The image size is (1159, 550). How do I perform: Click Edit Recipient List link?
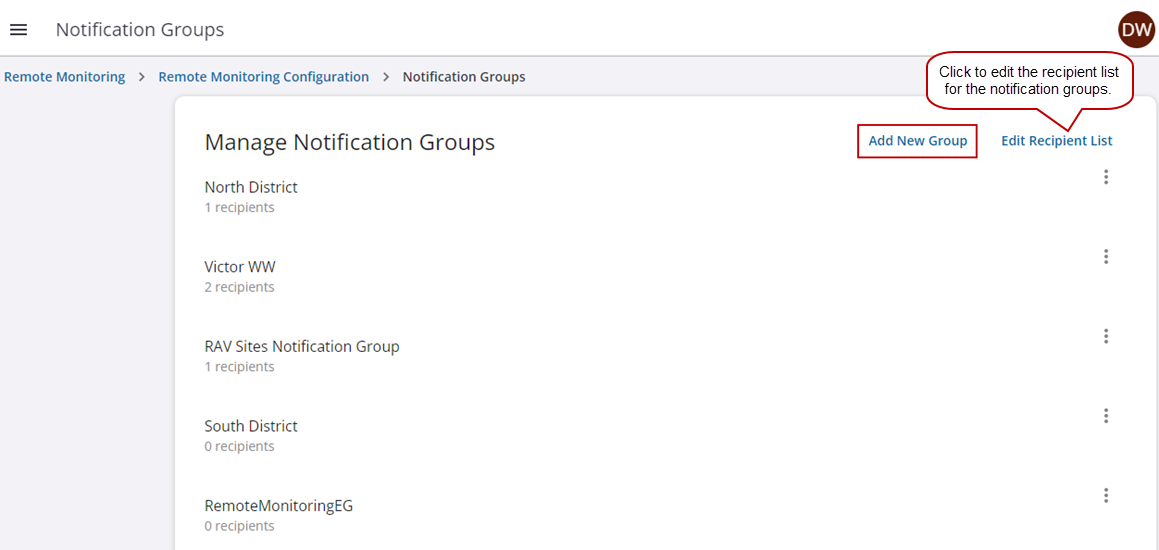pyautogui.click(x=1056, y=141)
